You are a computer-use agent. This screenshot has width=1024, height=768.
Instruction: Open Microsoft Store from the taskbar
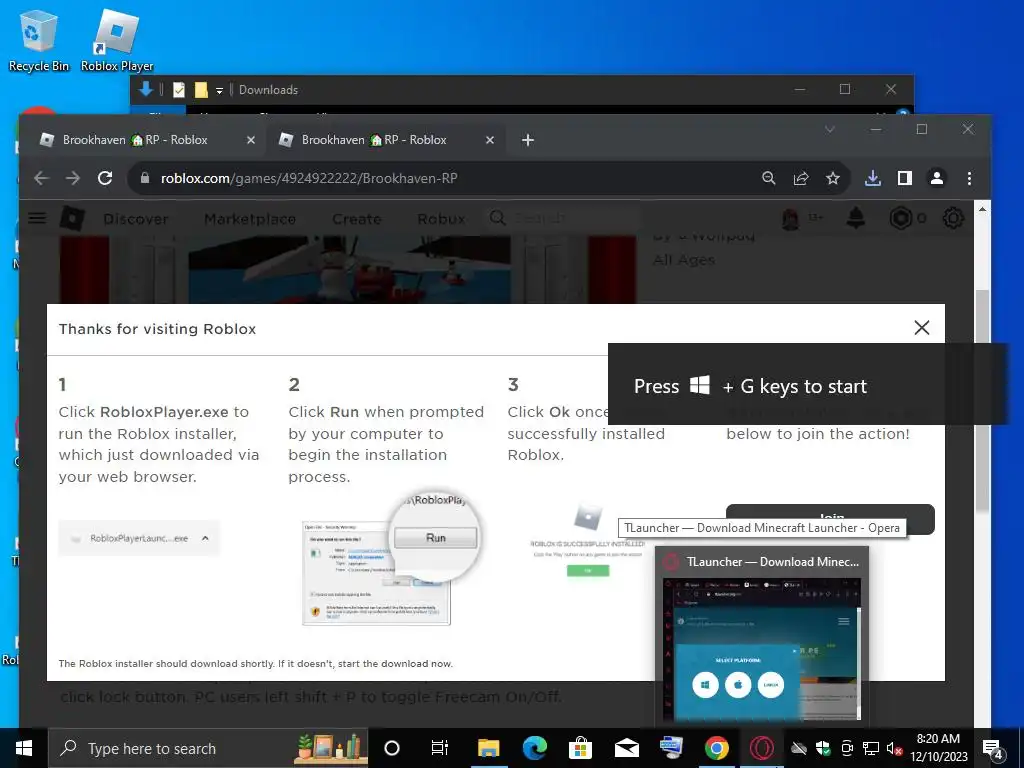click(x=580, y=748)
